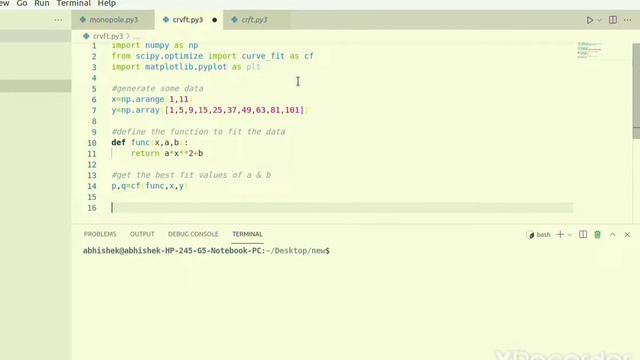The image size is (640, 360).
Task: Click the 'matplotlib.pyplot' import text
Action: [x=186, y=67]
